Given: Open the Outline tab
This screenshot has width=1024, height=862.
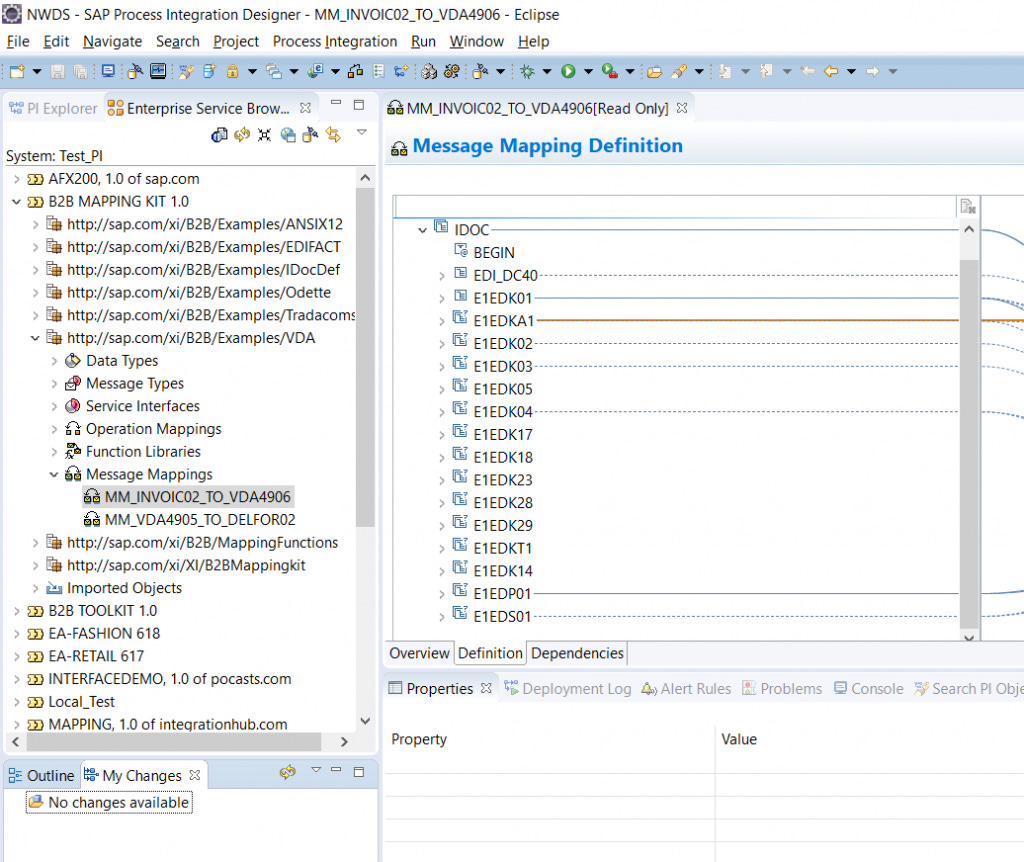Looking at the screenshot, I should (x=42, y=775).
